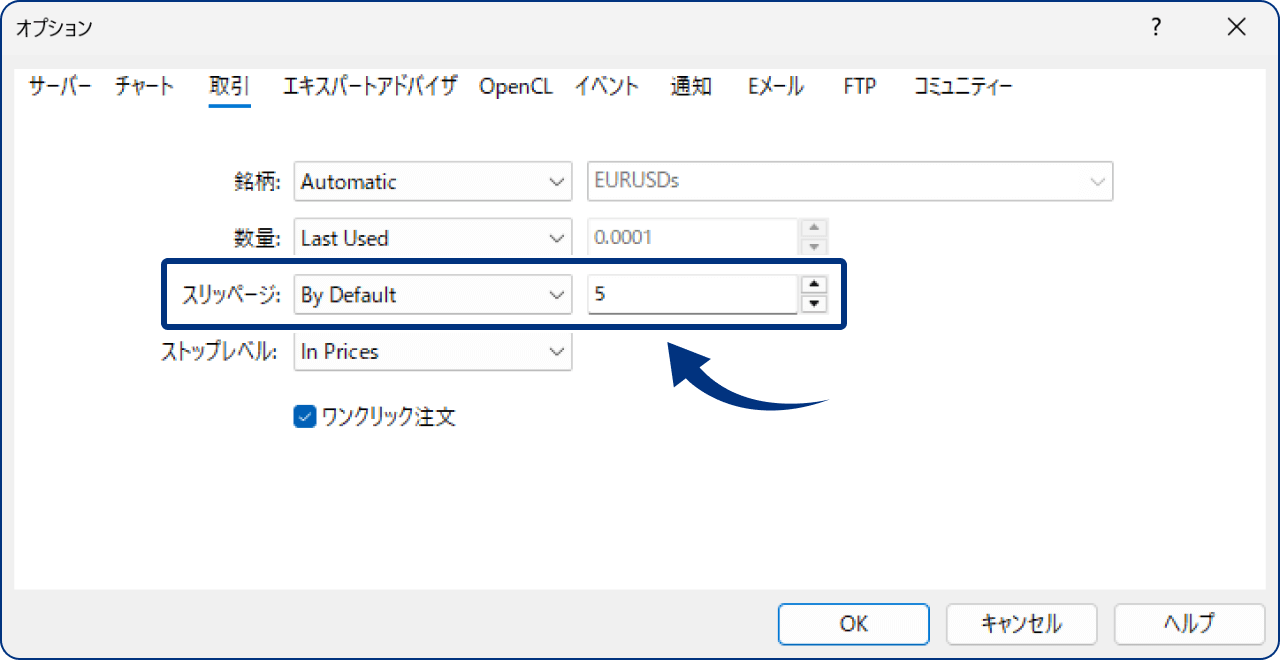Confirm settings with the OK button
The width and height of the screenshot is (1280, 660).
pyautogui.click(x=853, y=624)
